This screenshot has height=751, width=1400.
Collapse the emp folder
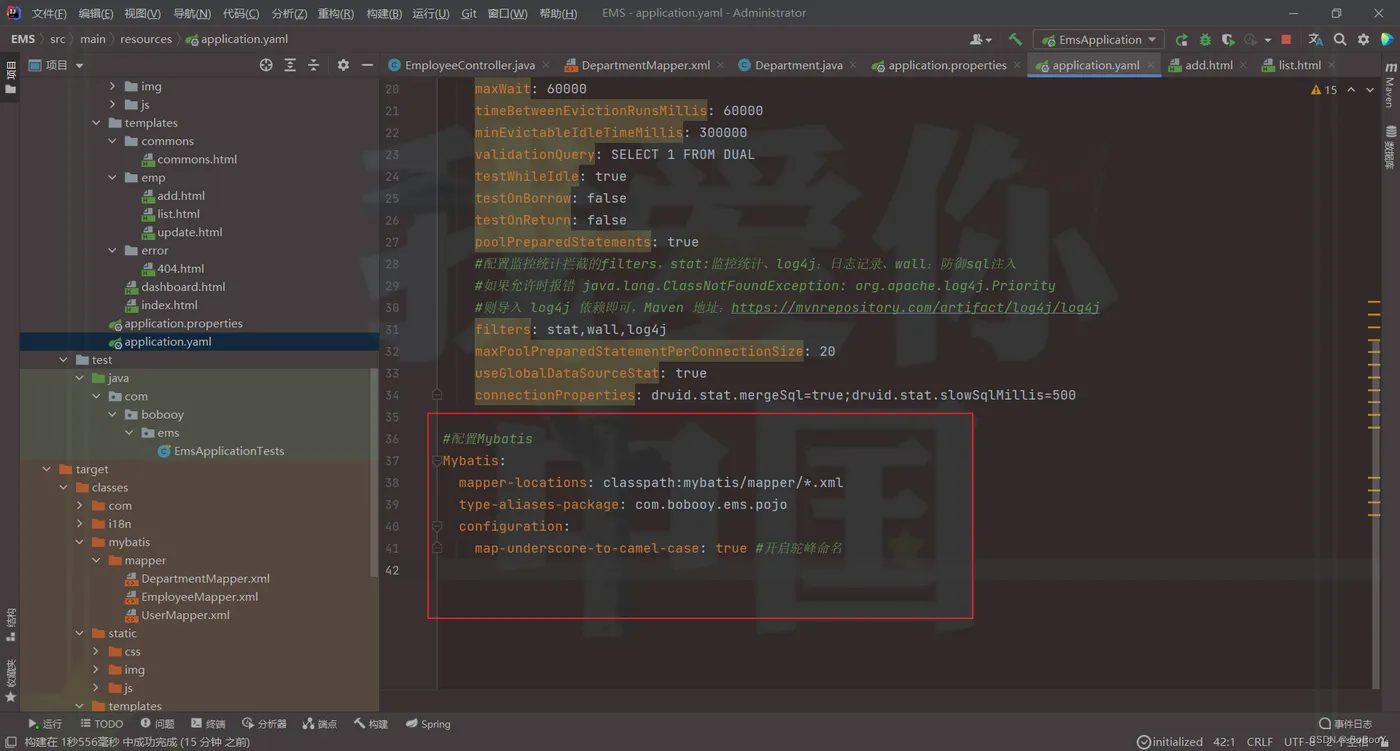(x=113, y=178)
